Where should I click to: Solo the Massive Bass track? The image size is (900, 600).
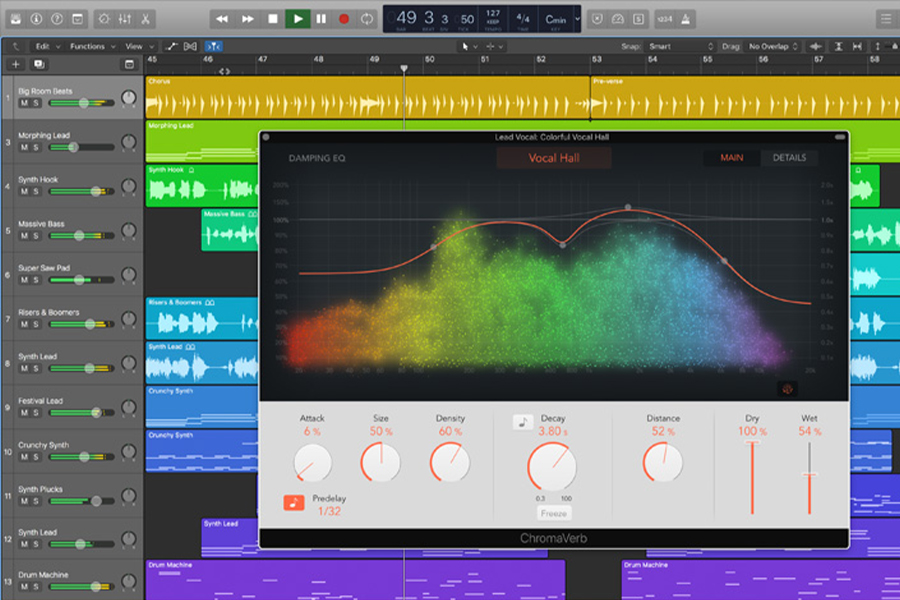click(36, 236)
